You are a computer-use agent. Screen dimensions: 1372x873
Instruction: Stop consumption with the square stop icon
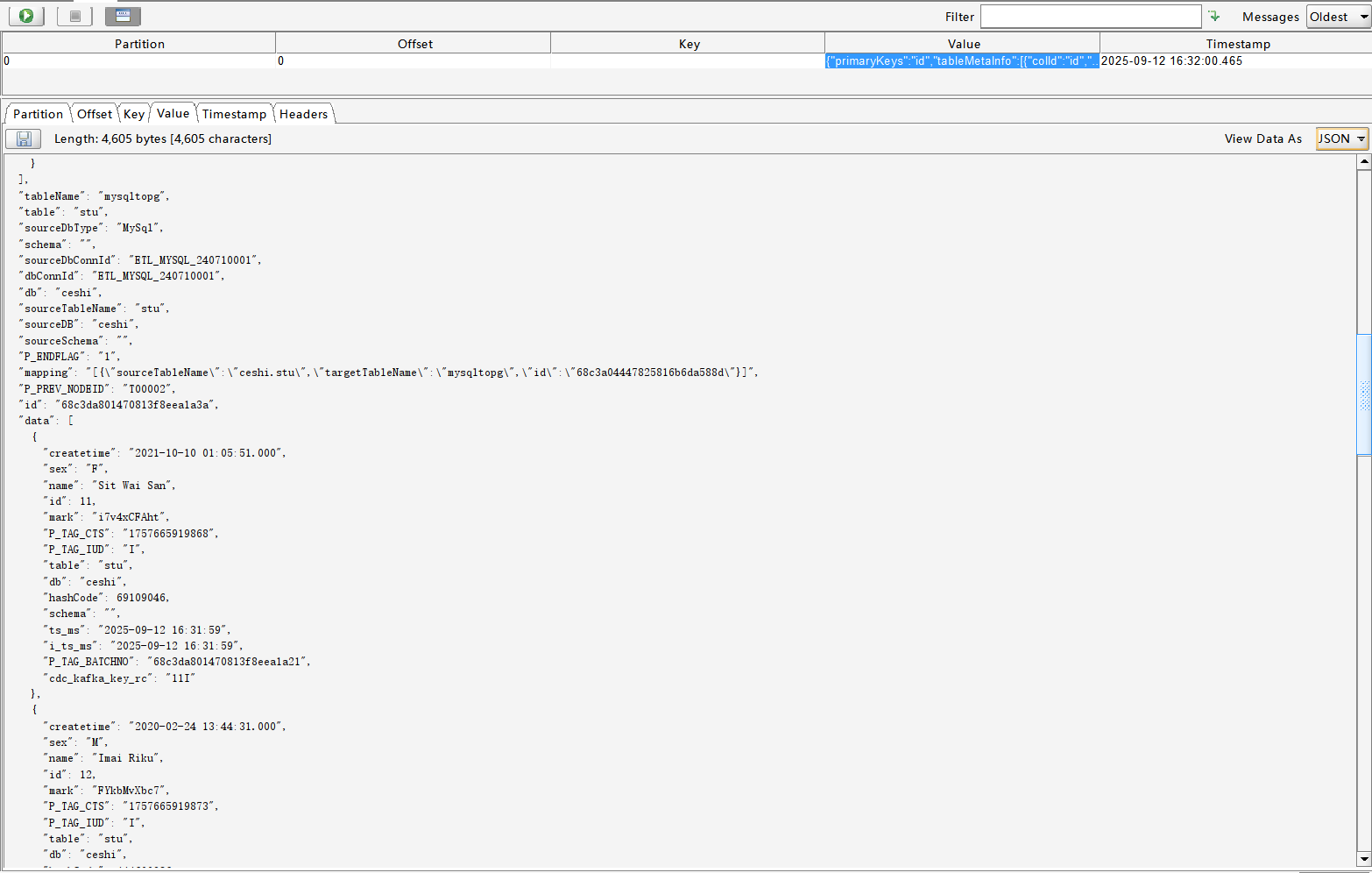74,16
